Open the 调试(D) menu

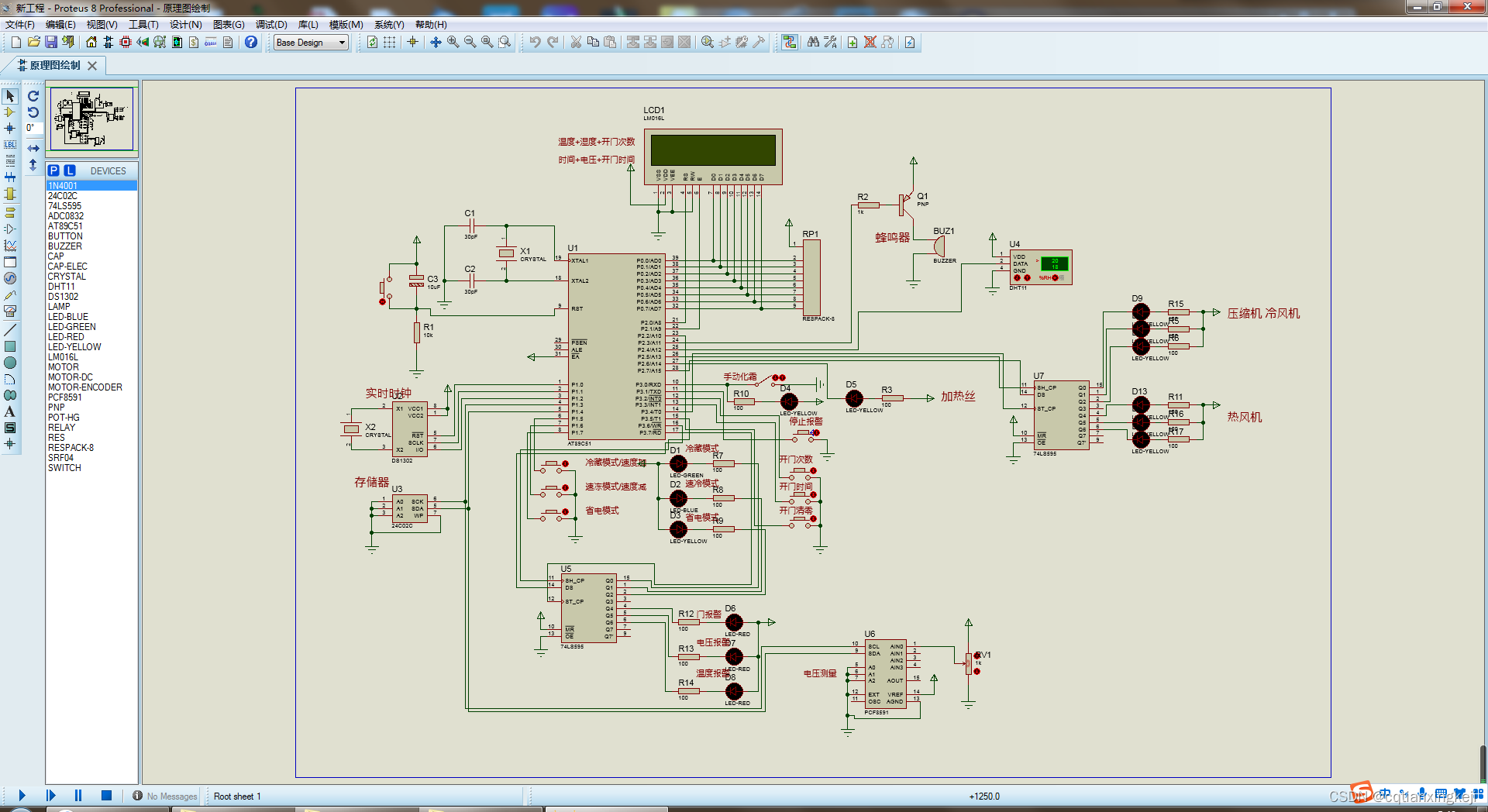click(271, 25)
